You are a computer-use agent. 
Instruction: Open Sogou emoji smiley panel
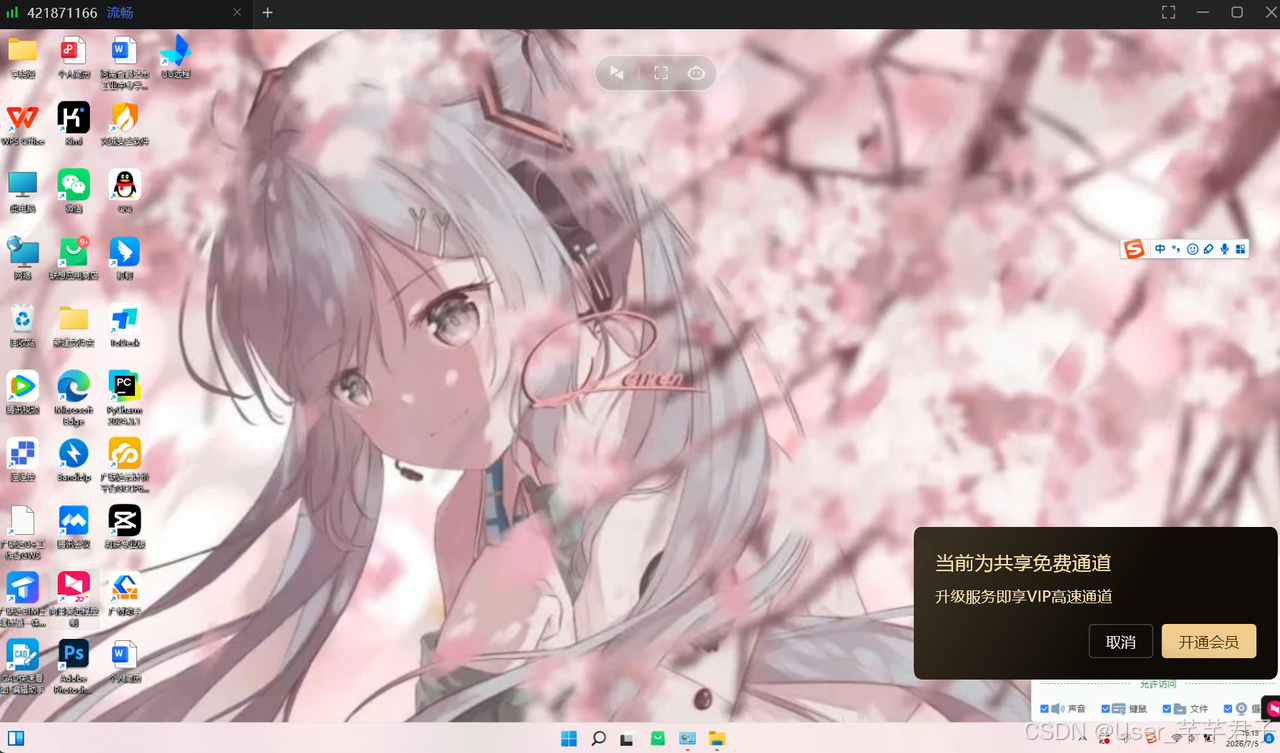(1192, 249)
